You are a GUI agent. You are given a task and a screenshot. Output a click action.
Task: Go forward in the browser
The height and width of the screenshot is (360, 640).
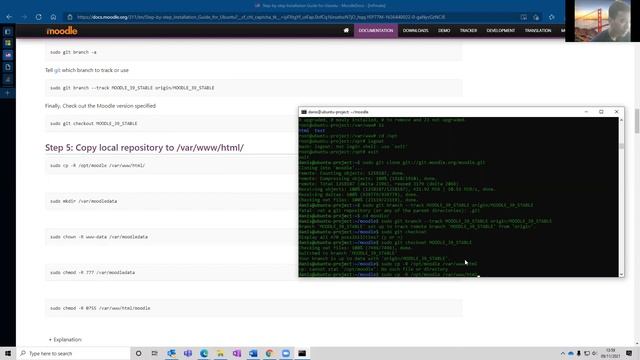pos(24,17)
